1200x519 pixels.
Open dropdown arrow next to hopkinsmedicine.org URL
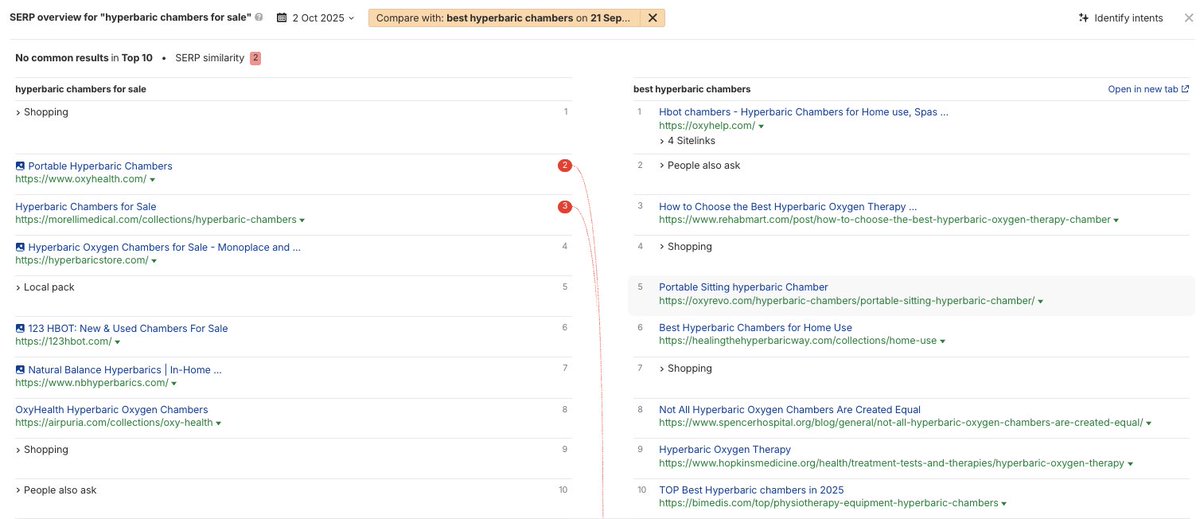tap(1132, 464)
